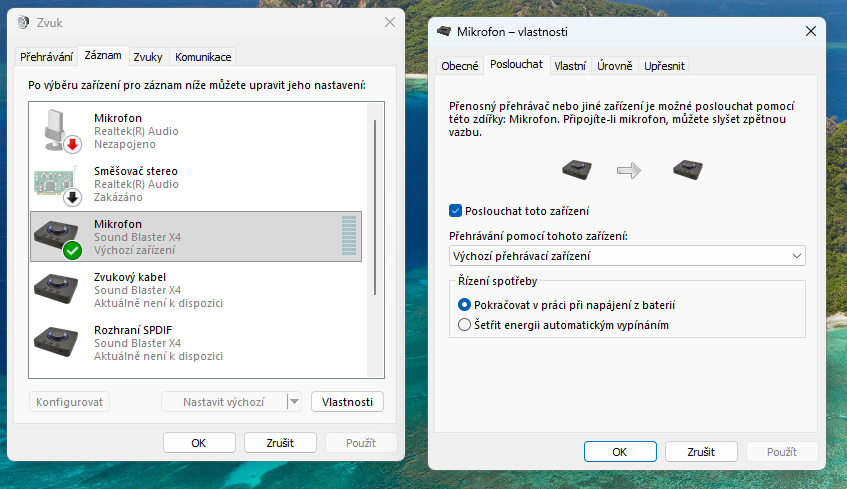Open the Zvuky tab
Image resolution: width=847 pixels, height=489 pixels.
[x=147, y=57]
